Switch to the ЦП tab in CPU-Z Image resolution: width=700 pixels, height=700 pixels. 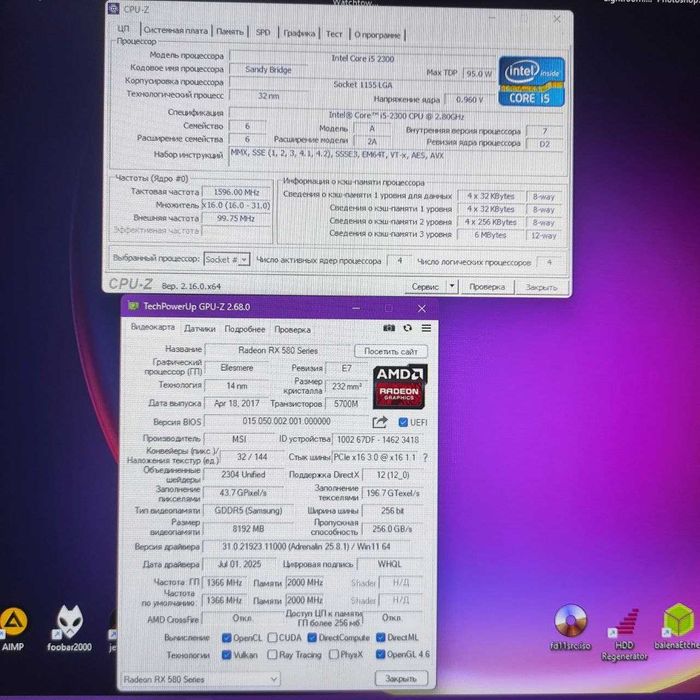[x=124, y=29]
